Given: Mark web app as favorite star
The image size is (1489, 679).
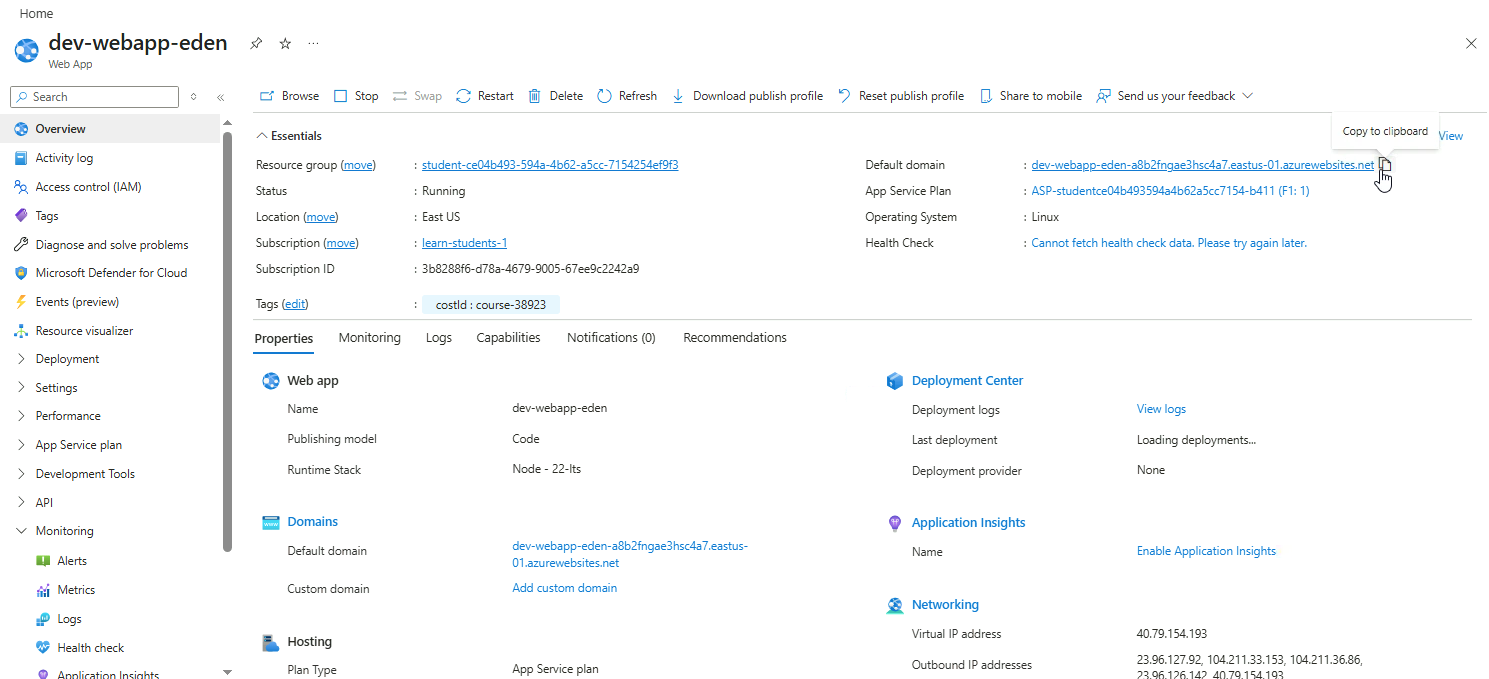Looking at the screenshot, I should coord(285,44).
